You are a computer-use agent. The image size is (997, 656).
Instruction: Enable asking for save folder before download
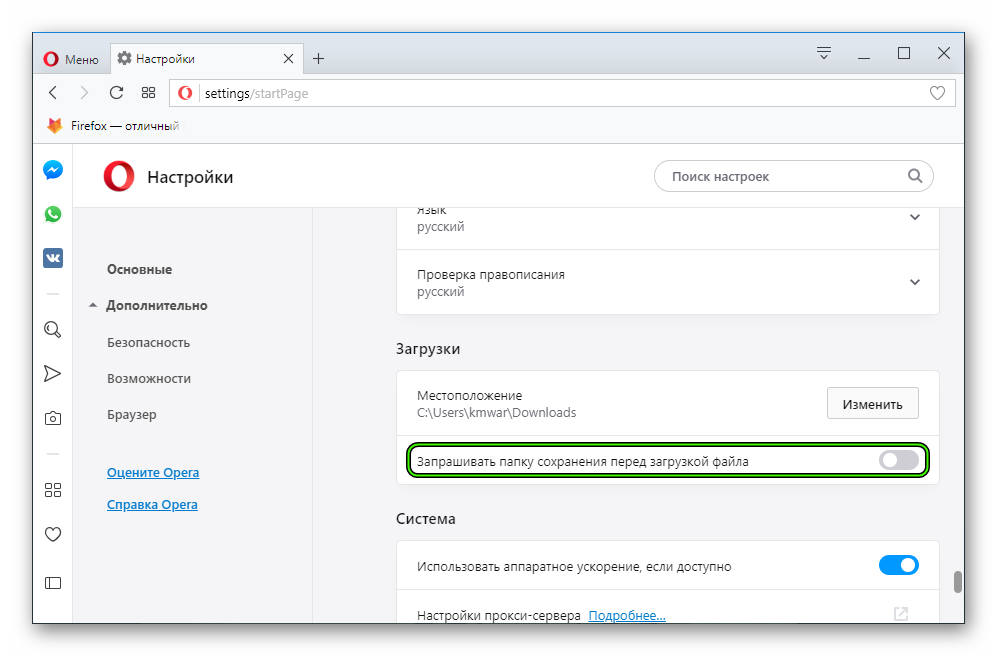898,460
